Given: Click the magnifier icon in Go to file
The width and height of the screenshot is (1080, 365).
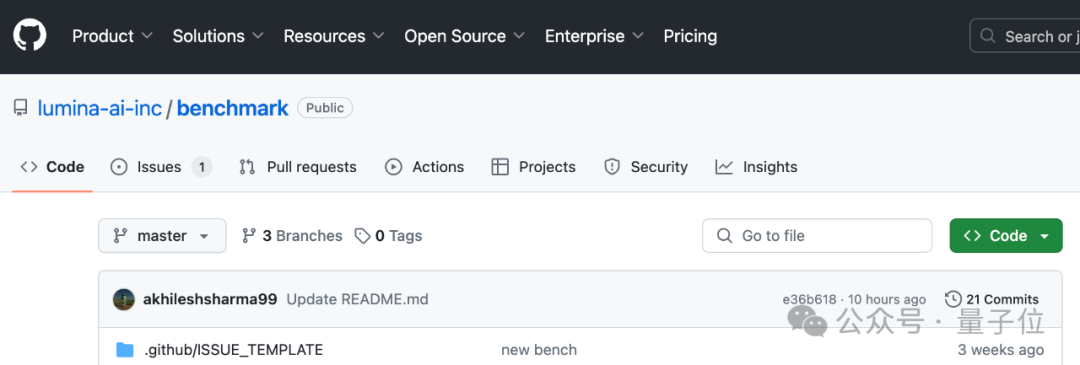Looking at the screenshot, I should [x=724, y=236].
